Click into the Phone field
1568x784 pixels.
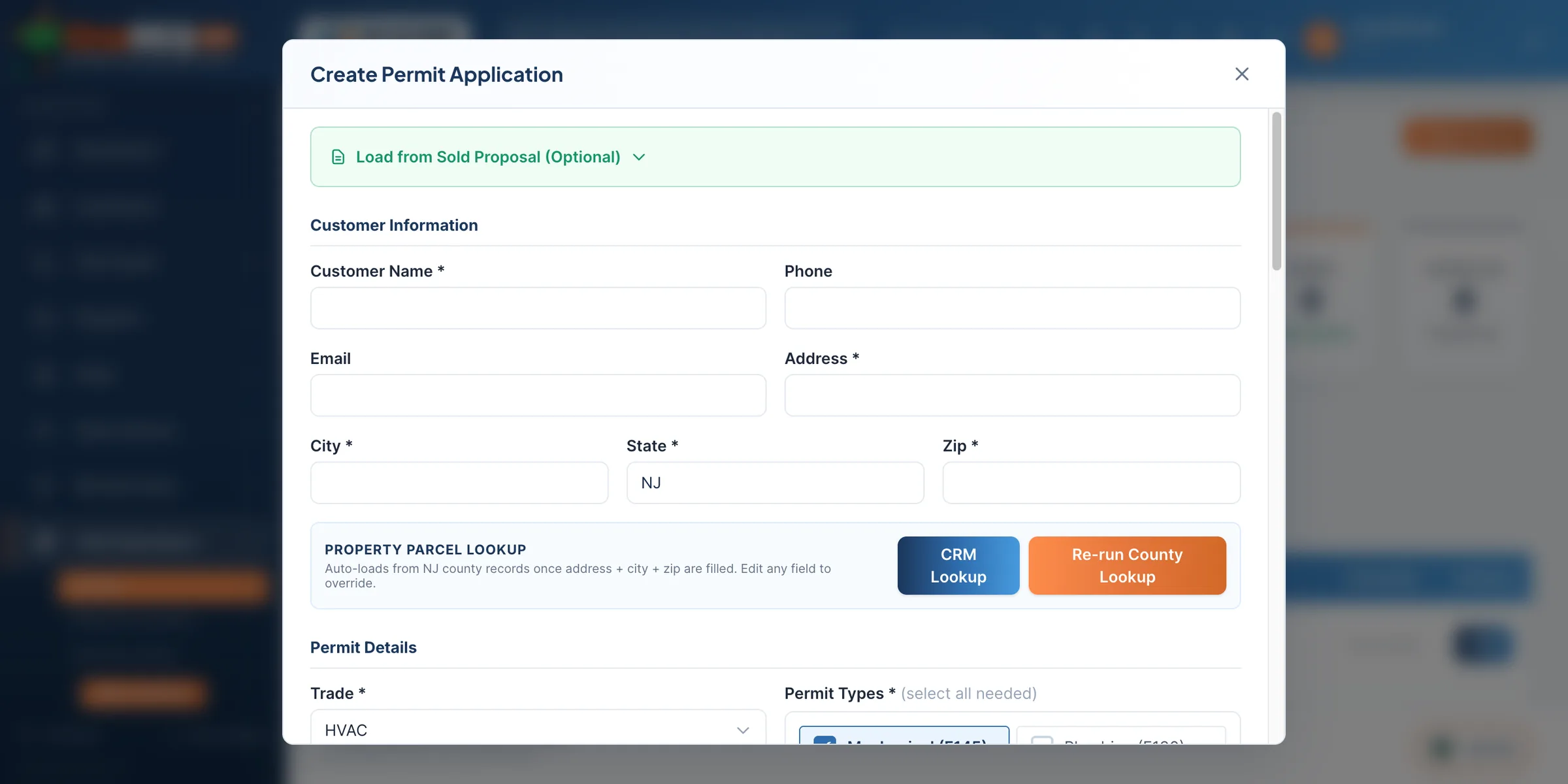pos(1013,308)
